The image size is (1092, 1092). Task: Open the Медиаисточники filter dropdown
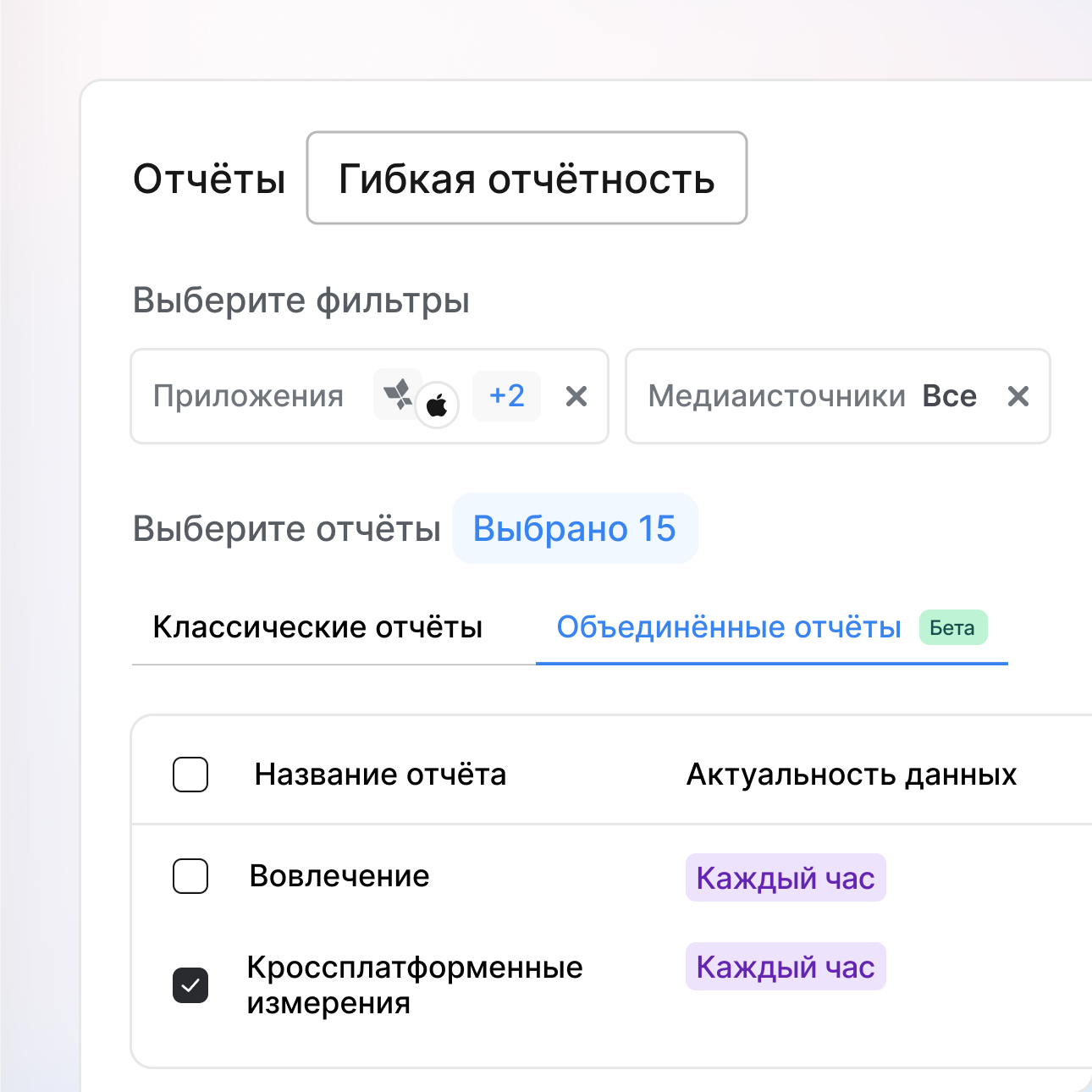[x=776, y=396]
